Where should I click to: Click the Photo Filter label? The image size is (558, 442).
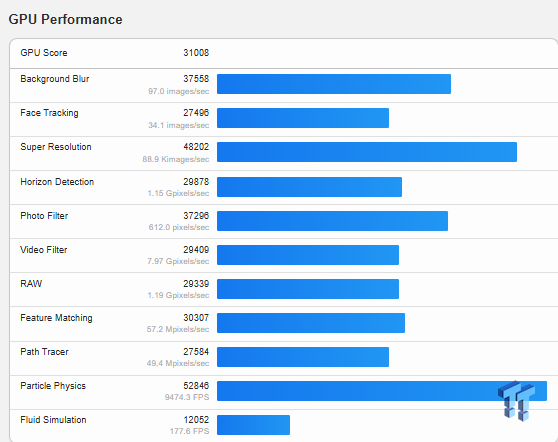[x=44, y=216]
